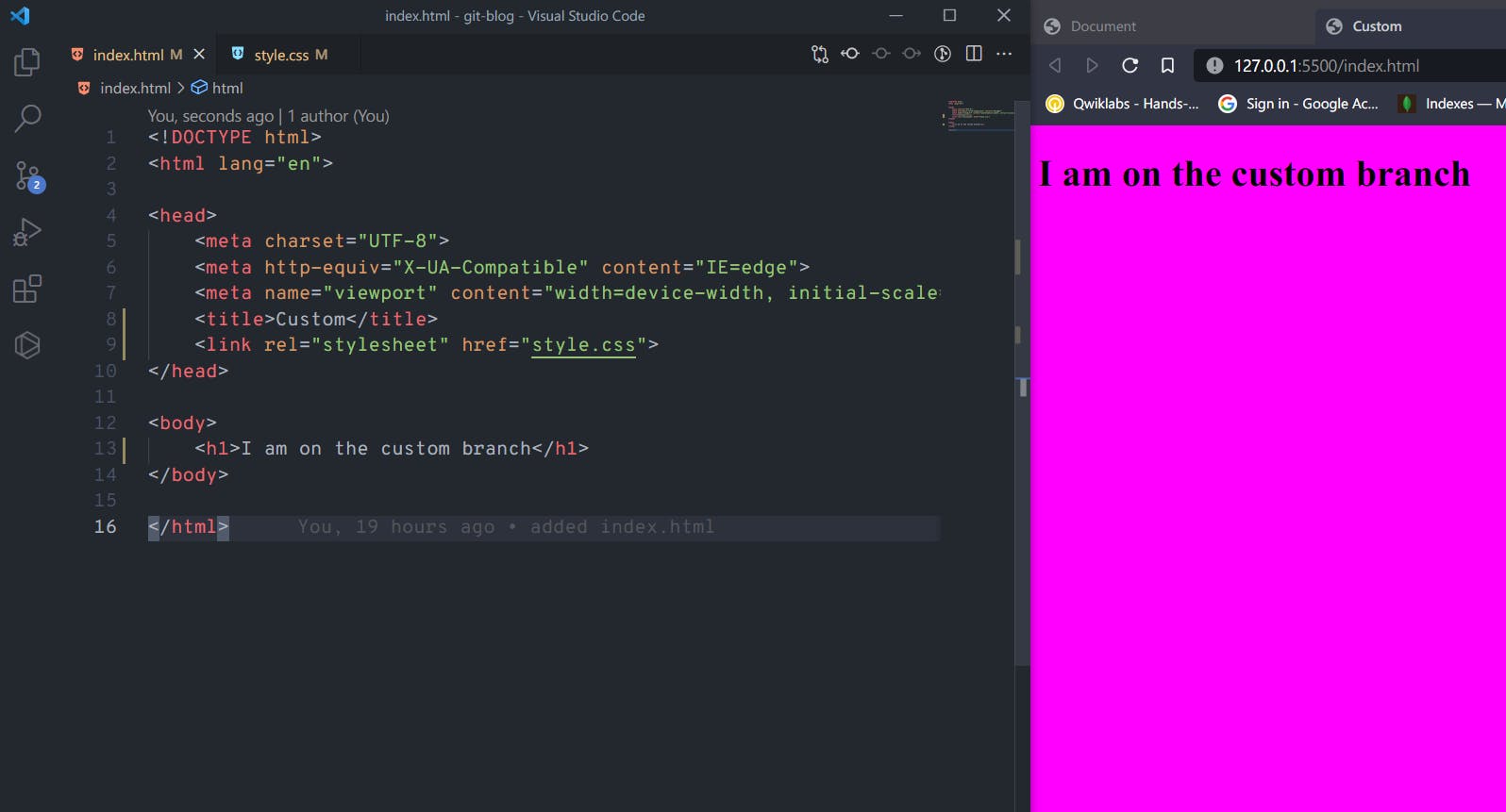
Task: Click line number 16 in the gutter
Action: [x=105, y=527]
